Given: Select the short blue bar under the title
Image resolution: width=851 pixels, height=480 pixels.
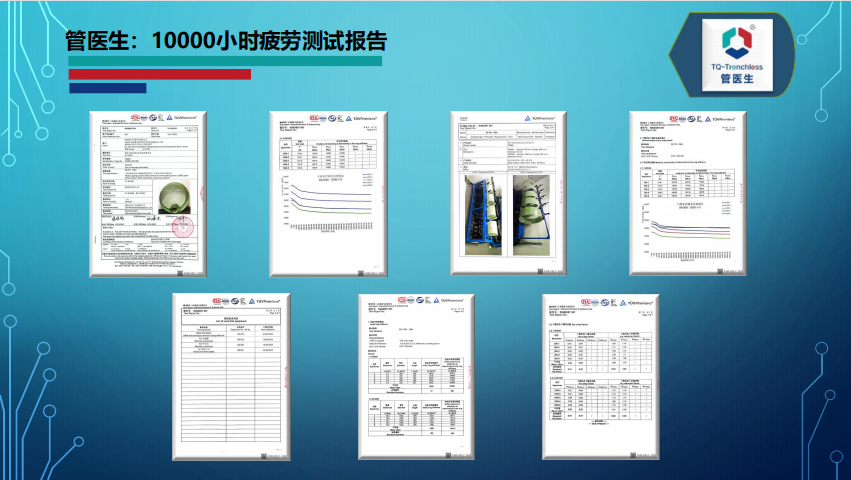Looking at the screenshot, I should pos(107,88).
